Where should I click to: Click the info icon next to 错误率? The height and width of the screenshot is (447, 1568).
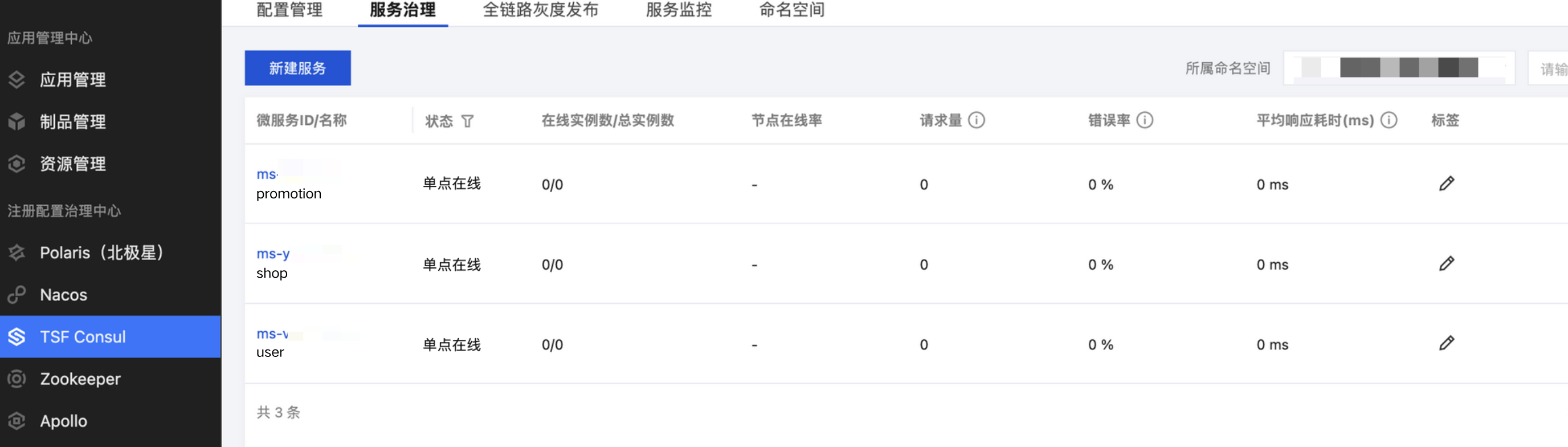1144,120
